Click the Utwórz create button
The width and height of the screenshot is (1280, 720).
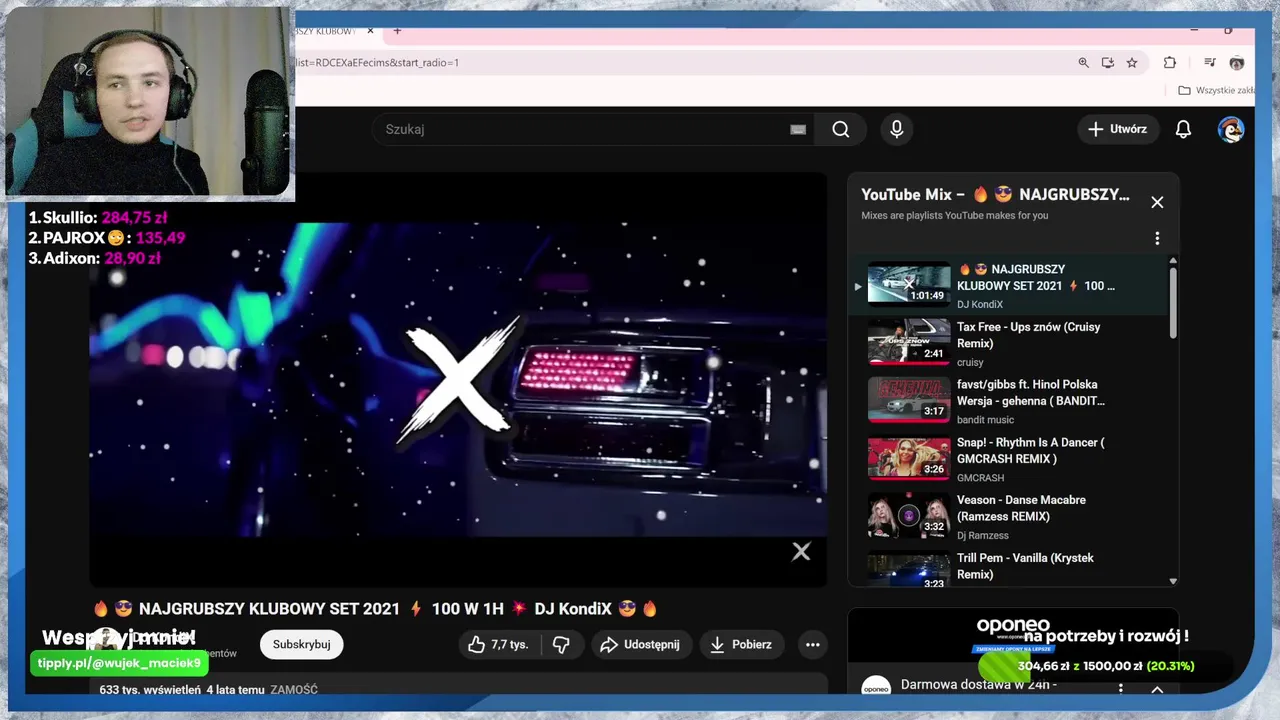1118,129
